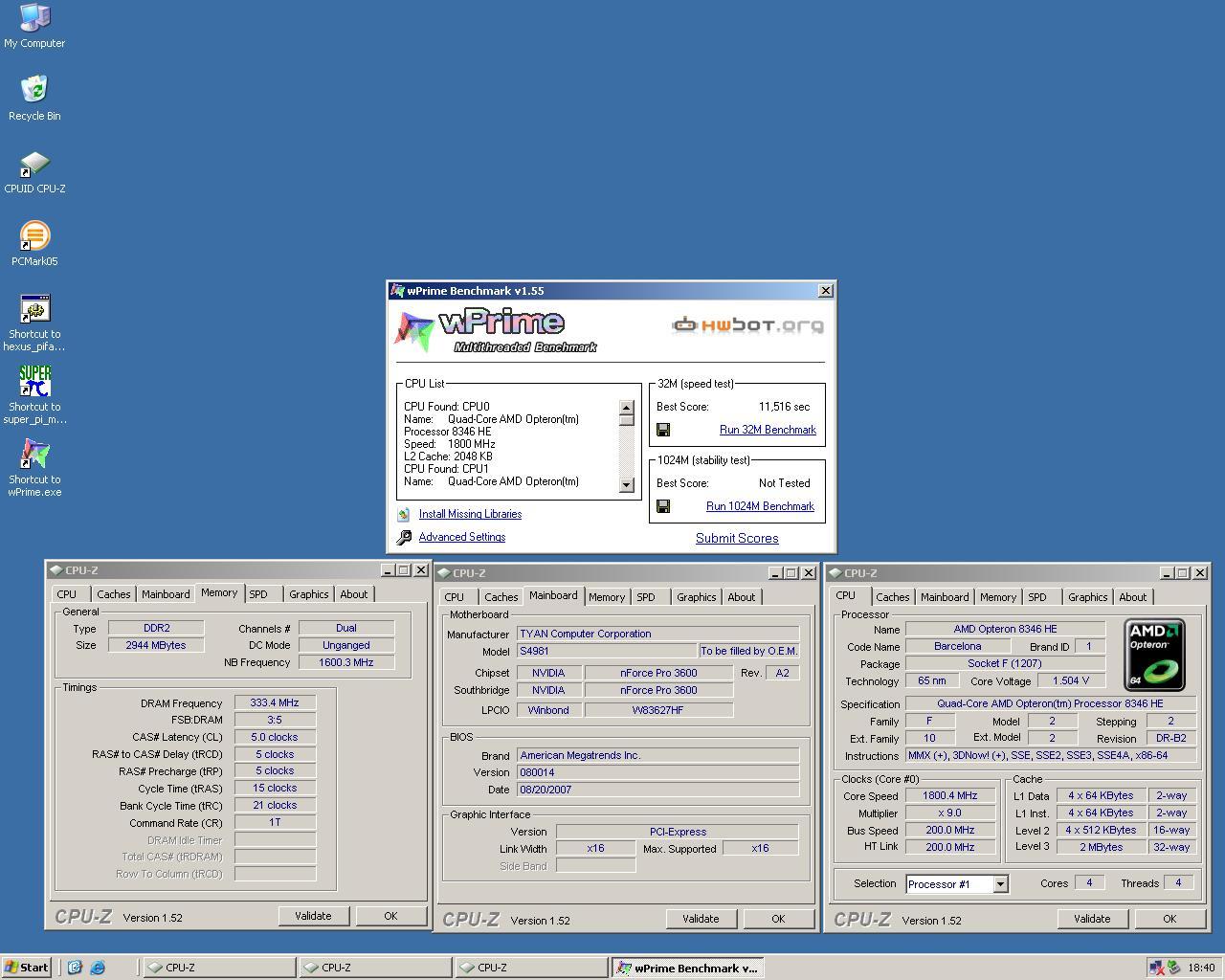1225x980 pixels.
Task: Open Memory tab in Mainboard CPU-Z window
Action: tap(607, 597)
